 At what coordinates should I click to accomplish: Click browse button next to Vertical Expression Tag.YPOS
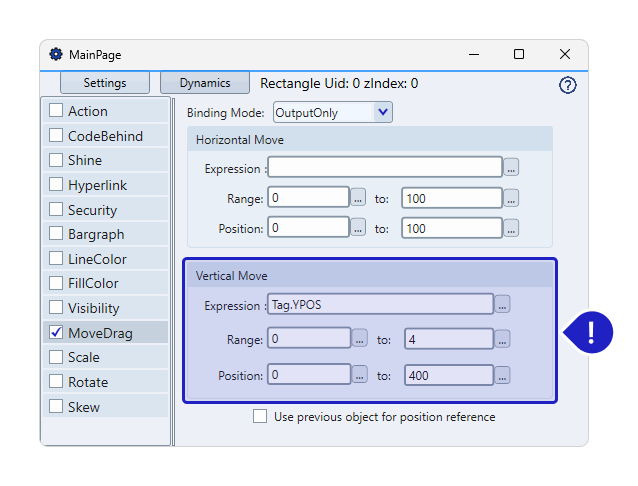pyautogui.click(x=502, y=304)
